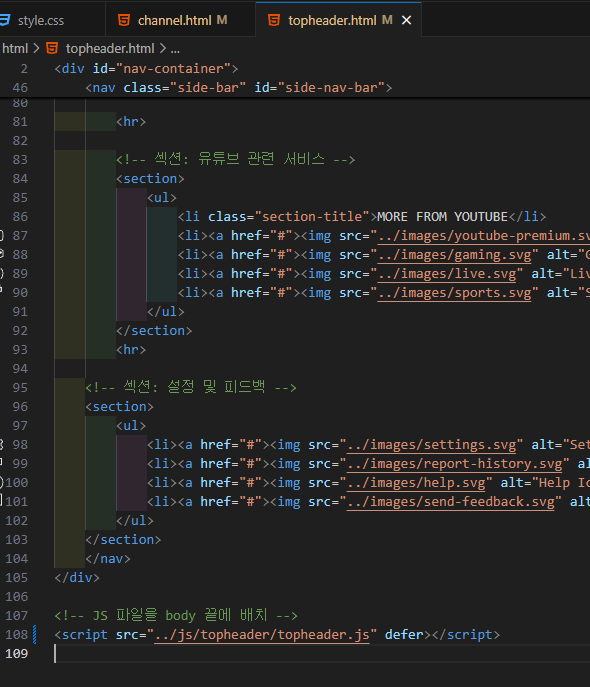Viewport: 590px width, 687px height.
Task: Click the 설정 및 피드백 comment
Action: pyautogui.click(x=191, y=387)
